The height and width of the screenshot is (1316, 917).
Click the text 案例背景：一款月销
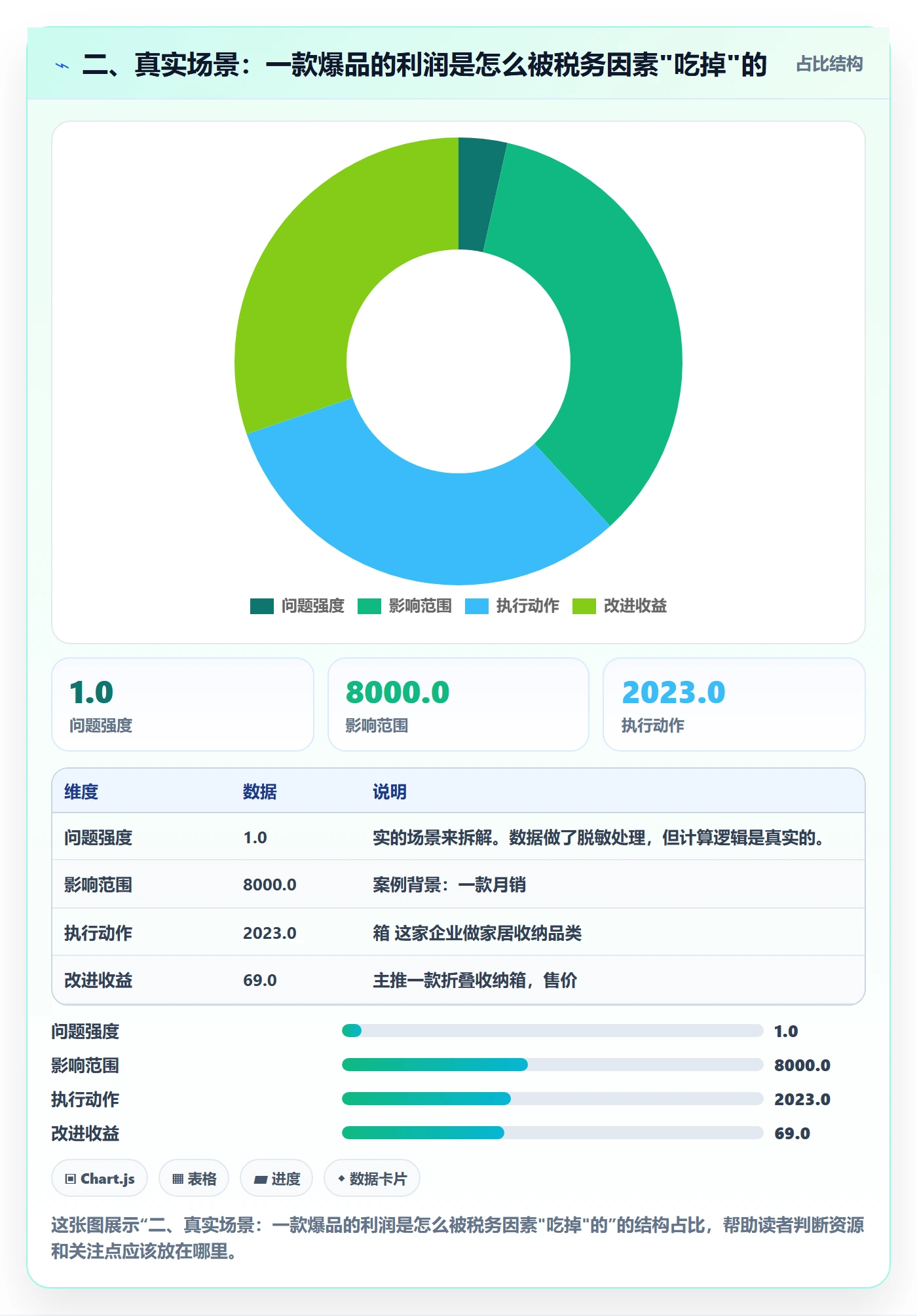[x=449, y=885]
